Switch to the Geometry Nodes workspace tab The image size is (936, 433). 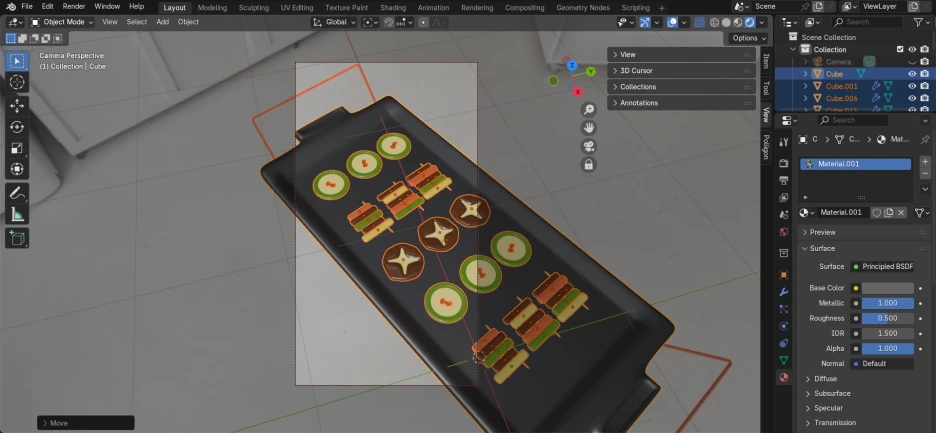point(583,8)
